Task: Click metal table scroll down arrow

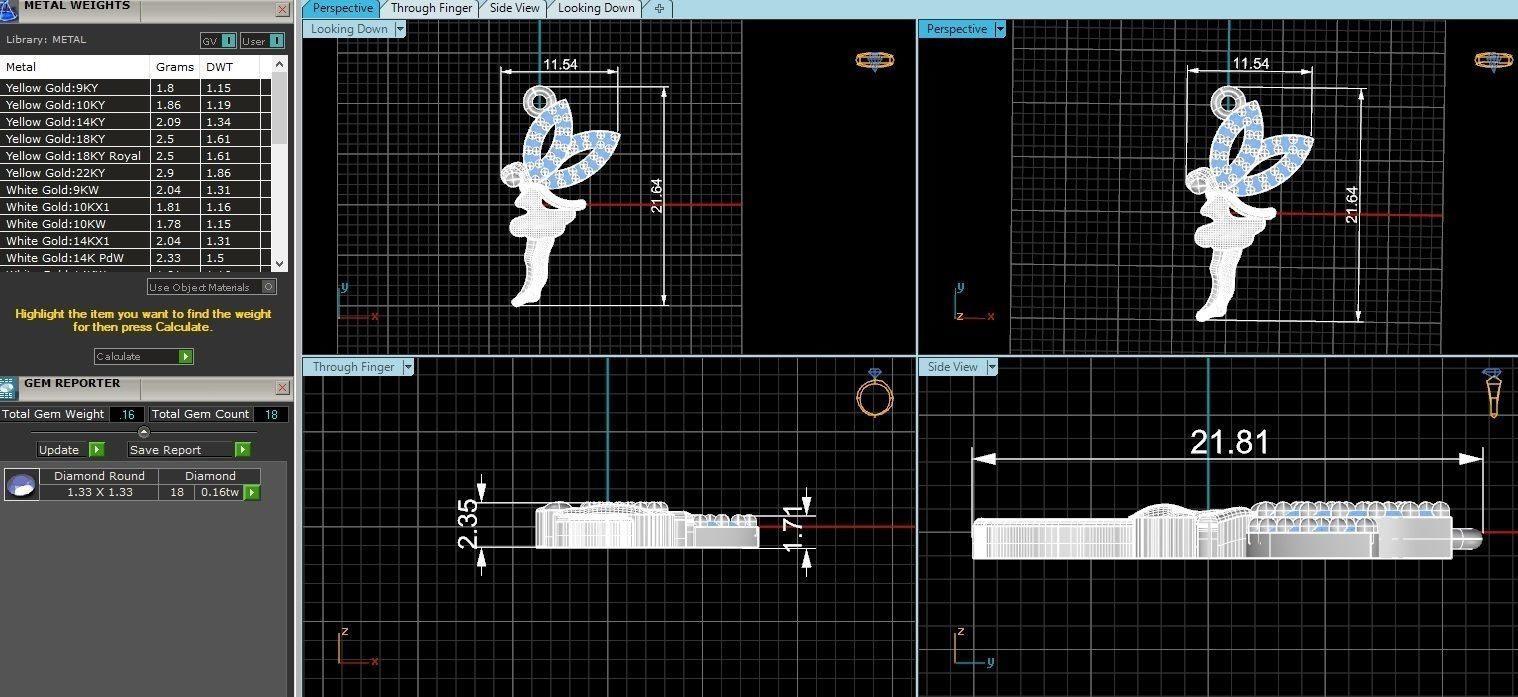Action: coord(279,263)
